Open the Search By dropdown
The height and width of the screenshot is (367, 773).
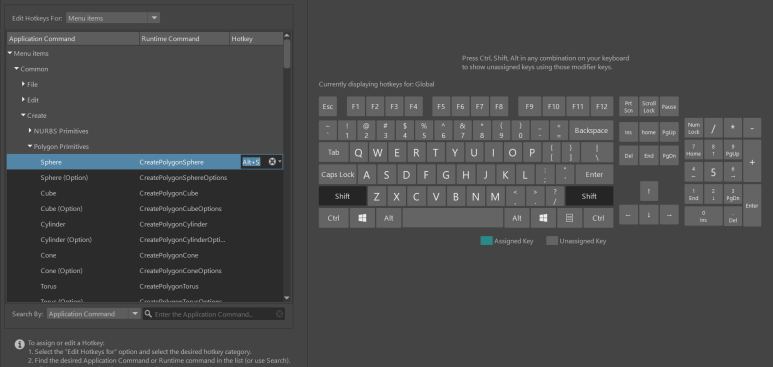94,314
